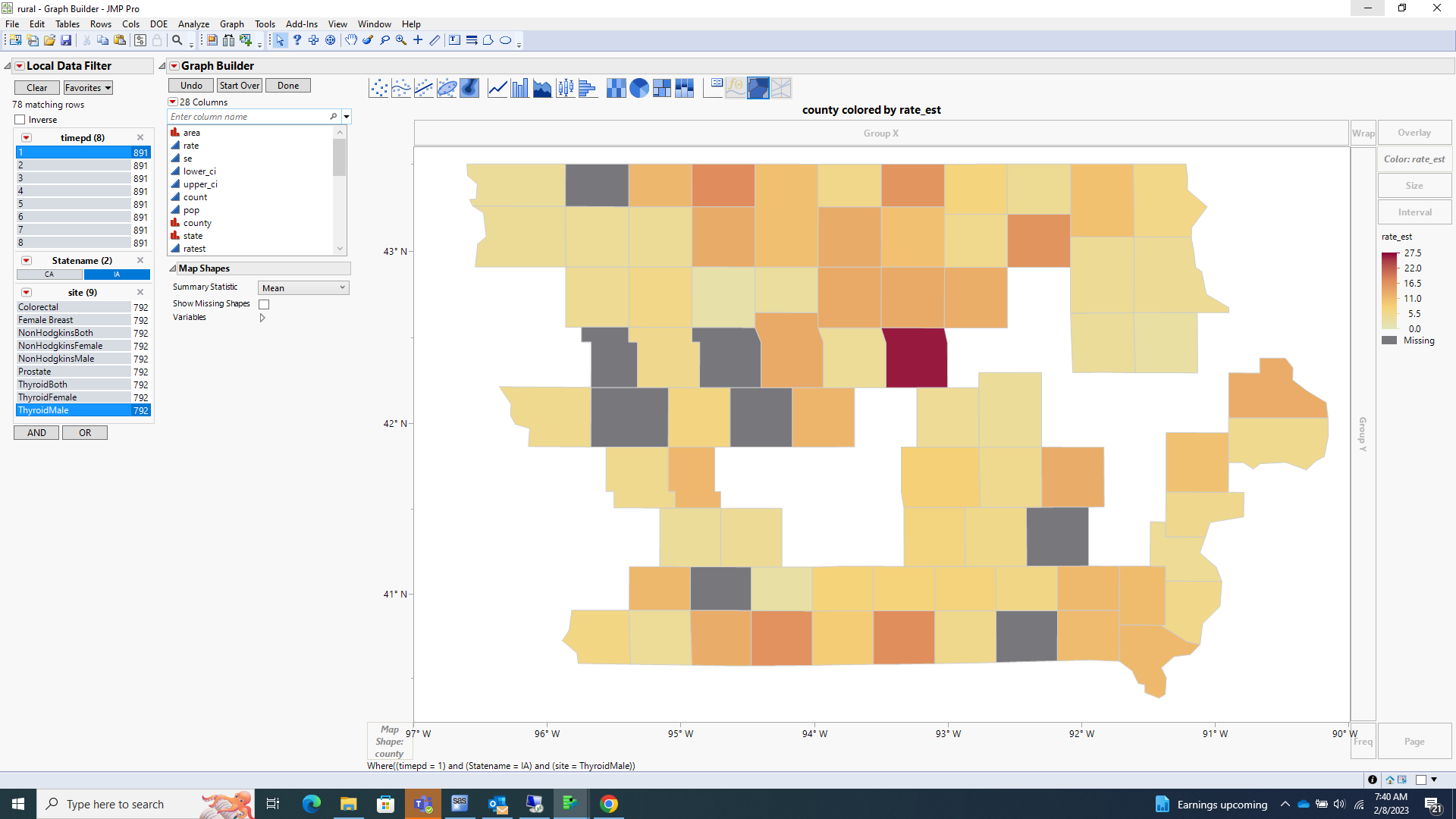
Task: Open the Summary Statistic dropdown
Action: 303,287
